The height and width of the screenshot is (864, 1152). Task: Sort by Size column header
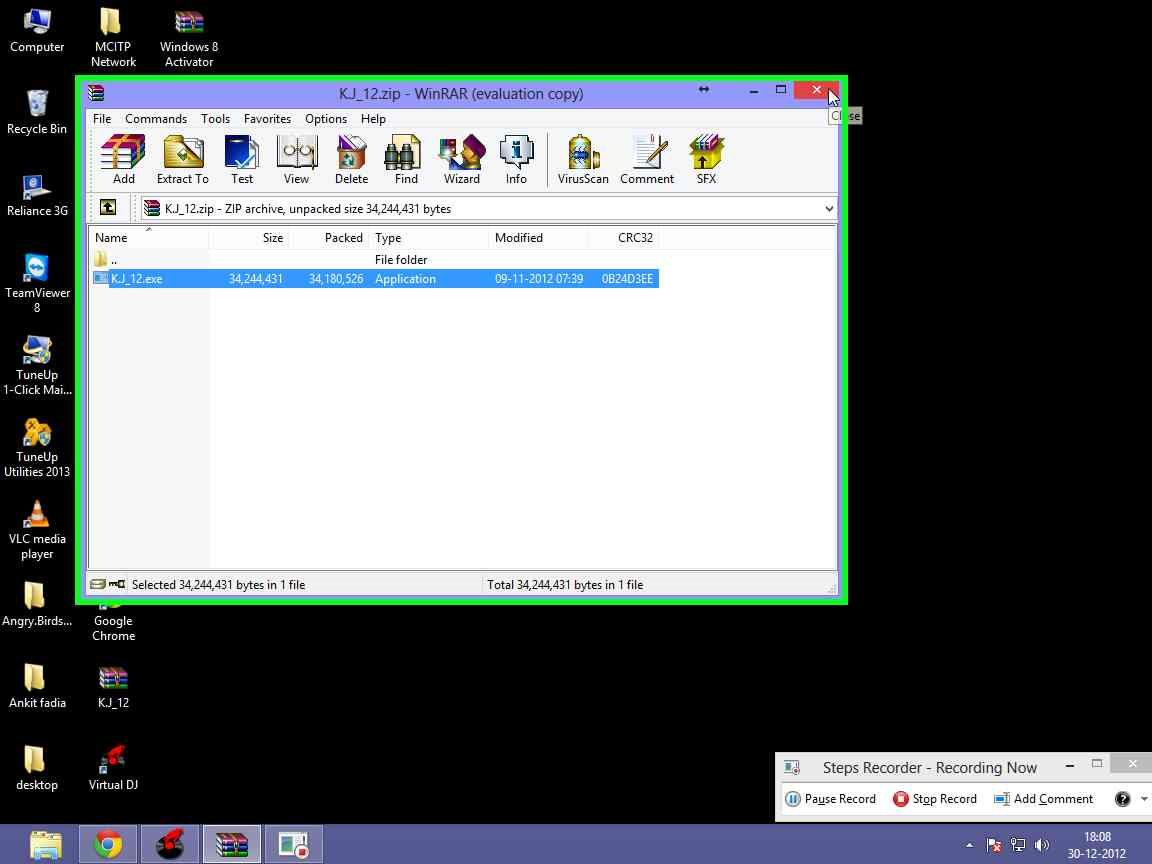click(250, 237)
